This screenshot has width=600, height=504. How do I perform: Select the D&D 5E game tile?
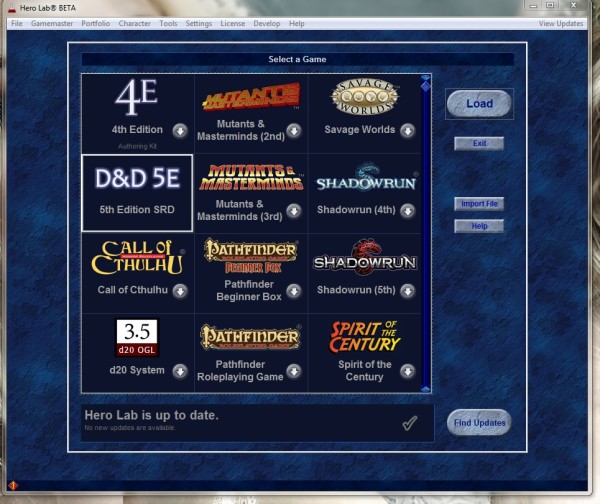tap(137, 193)
